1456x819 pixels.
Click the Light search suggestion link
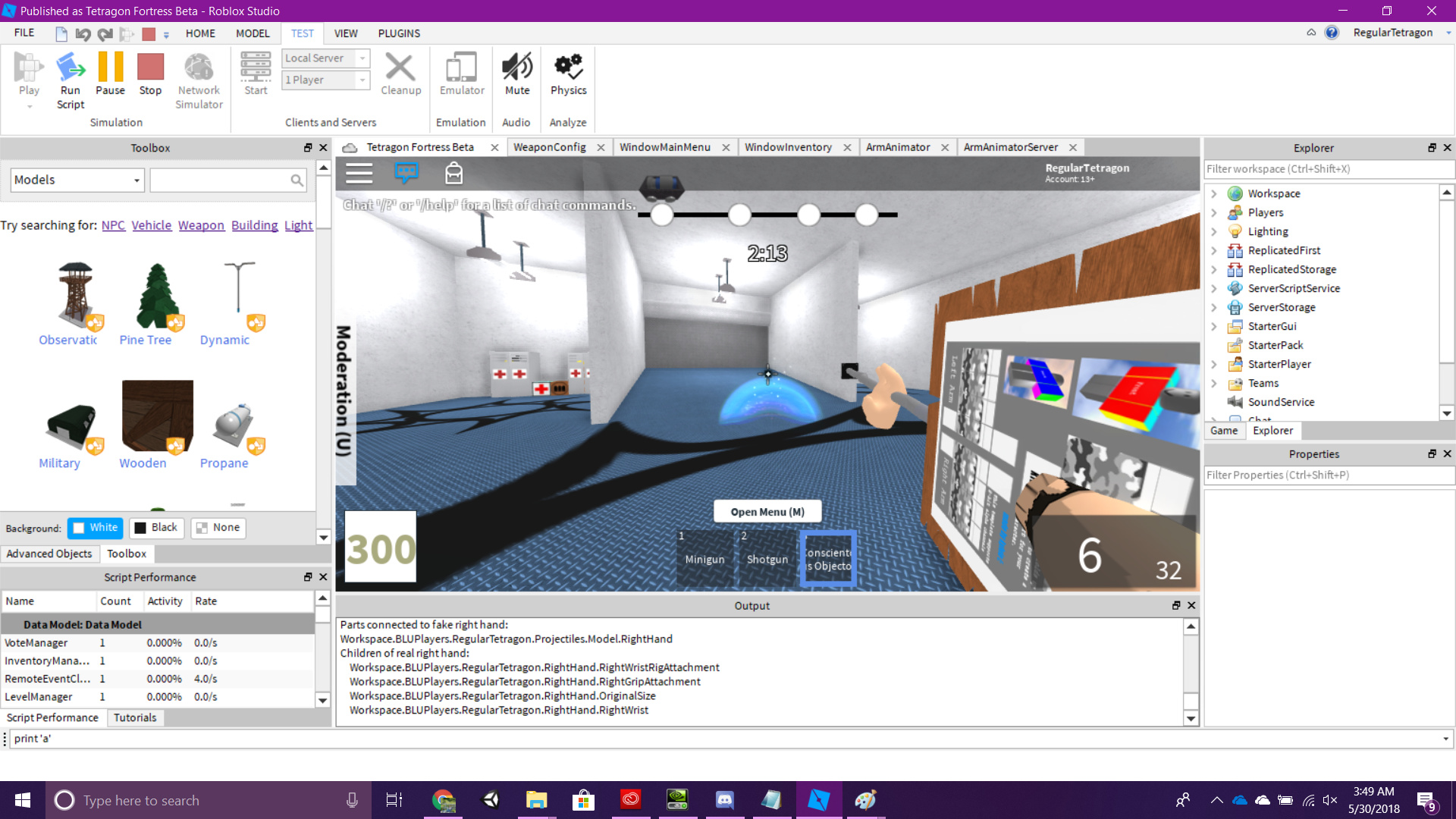click(x=298, y=225)
